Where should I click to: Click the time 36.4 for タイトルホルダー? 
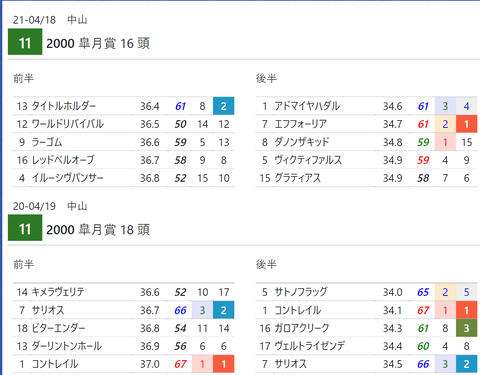click(150, 106)
